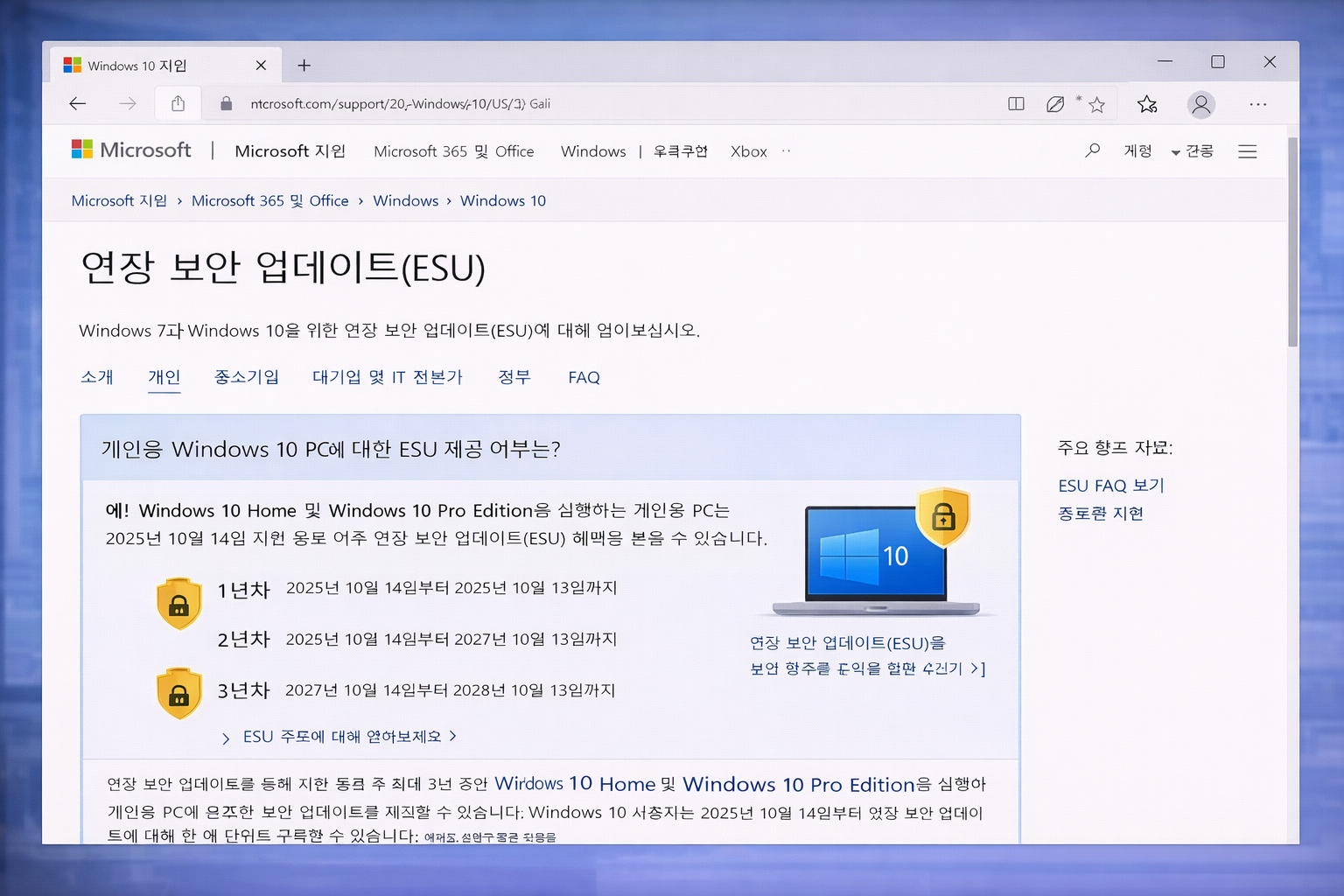Image resolution: width=1344 pixels, height=896 pixels.
Task: Open browser profile avatar
Action: 1201,105
